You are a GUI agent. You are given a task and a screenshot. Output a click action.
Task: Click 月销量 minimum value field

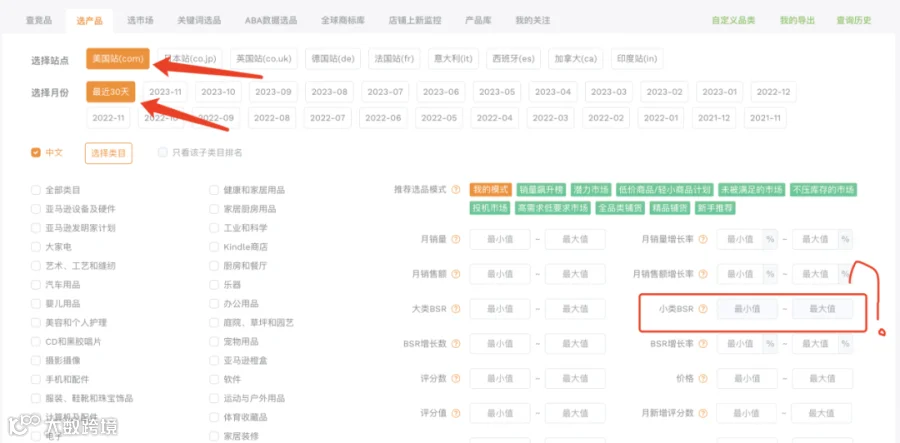coord(500,239)
